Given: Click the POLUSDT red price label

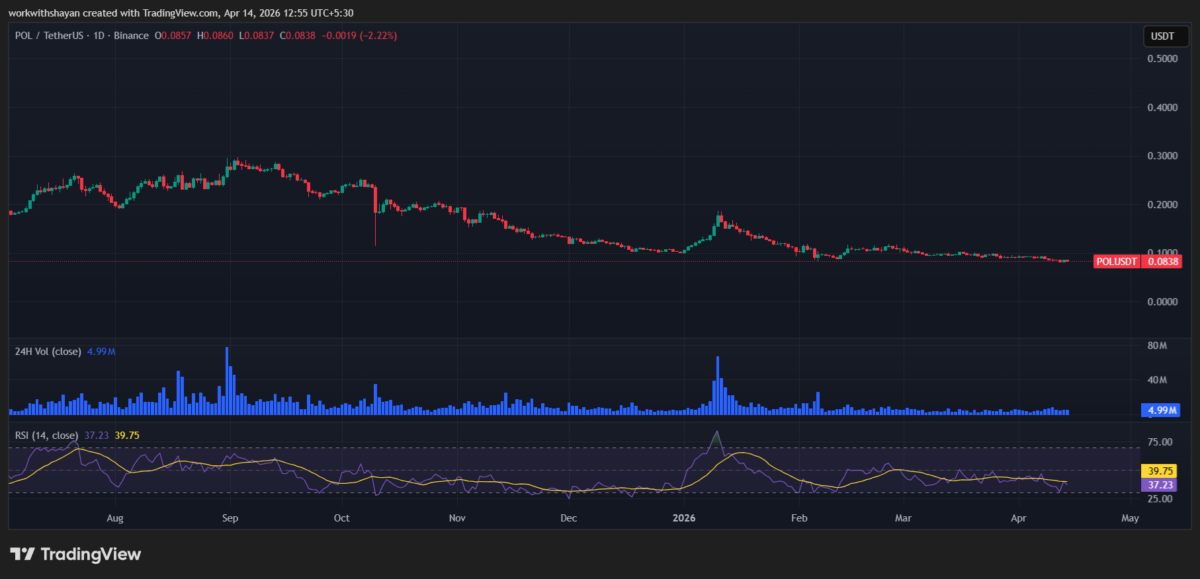Looking at the screenshot, I should click(1115, 261).
